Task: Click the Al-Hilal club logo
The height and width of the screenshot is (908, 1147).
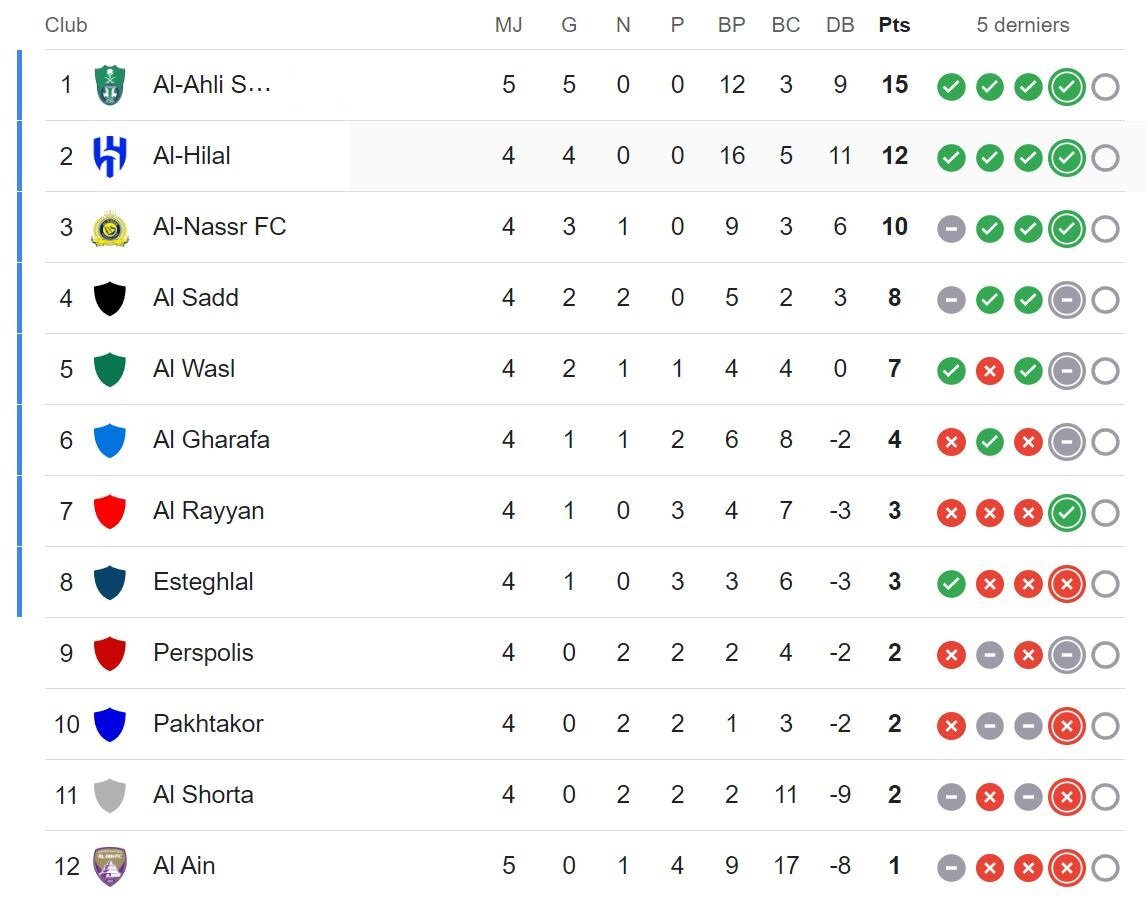Action: 109,156
